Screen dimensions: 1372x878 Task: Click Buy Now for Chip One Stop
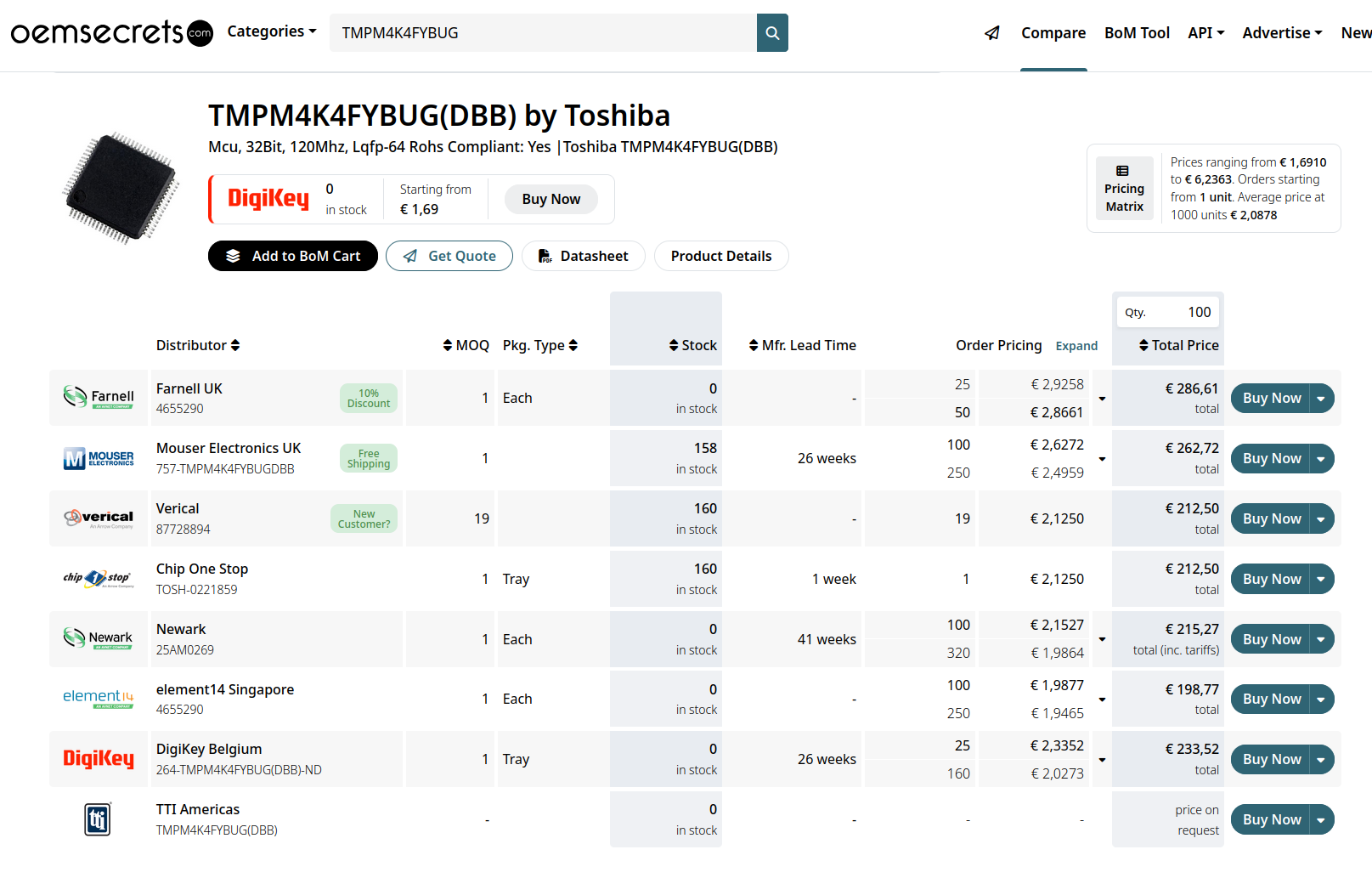tap(1271, 579)
